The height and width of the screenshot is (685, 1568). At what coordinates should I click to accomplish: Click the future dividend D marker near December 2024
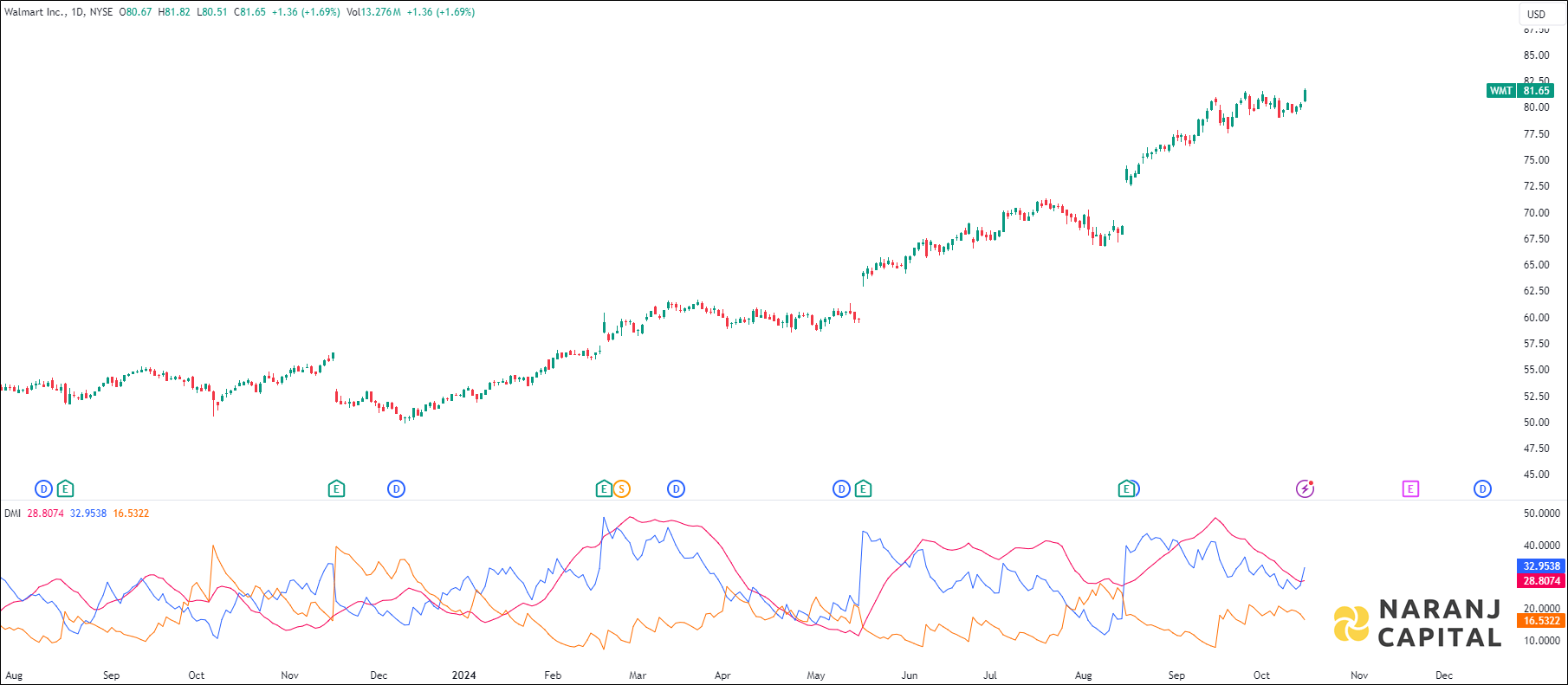(x=1482, y=489)
